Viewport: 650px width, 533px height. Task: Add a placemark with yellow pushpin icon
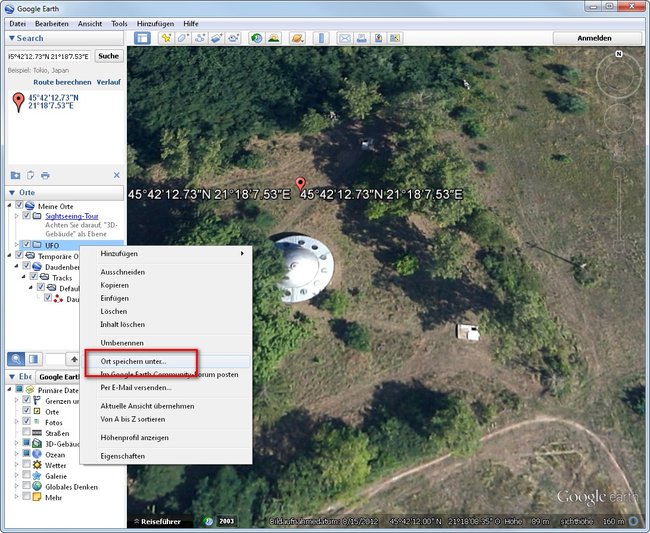click(x=166, y=38)
